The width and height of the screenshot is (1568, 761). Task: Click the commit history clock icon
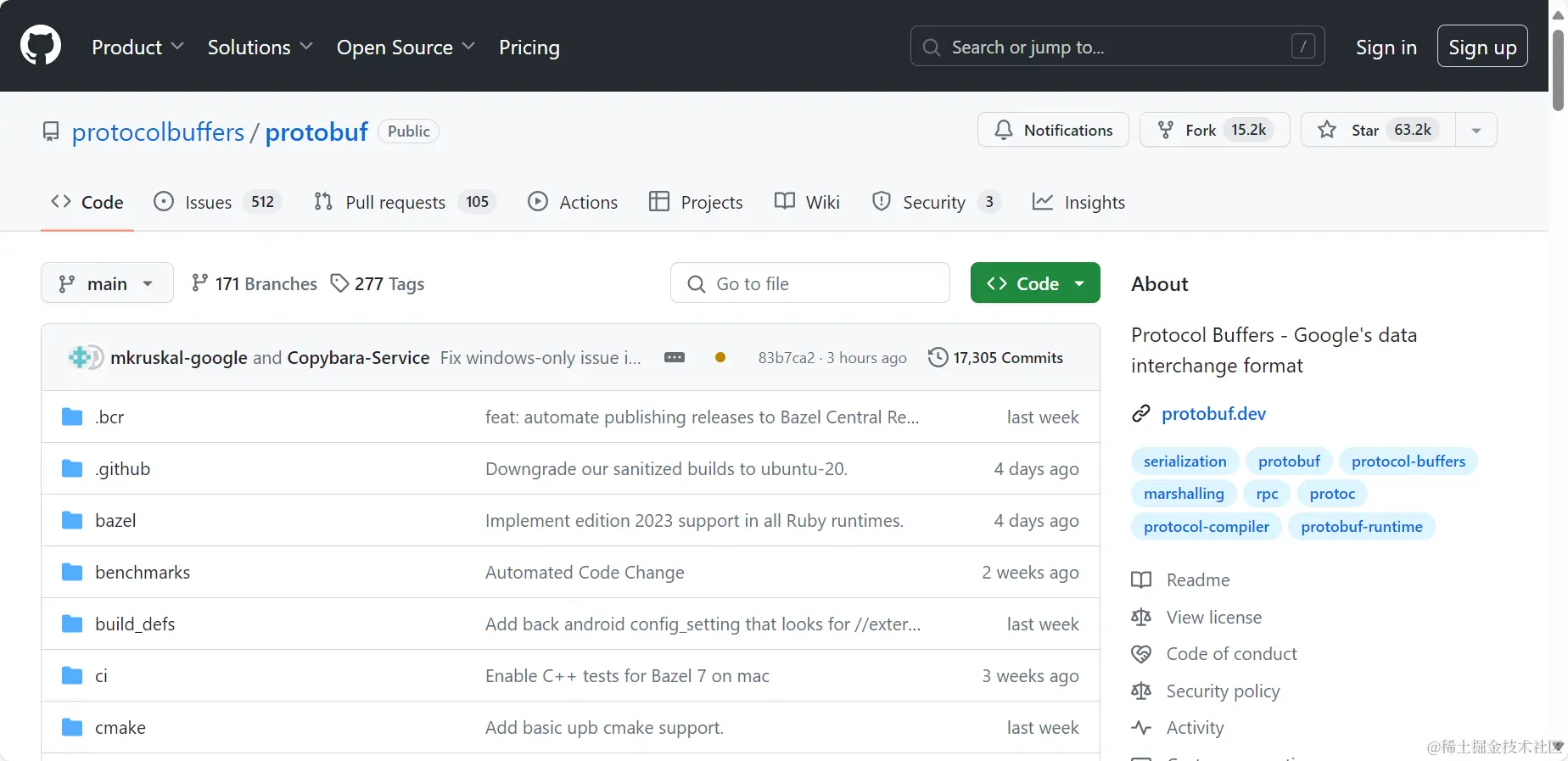[938, 357]
